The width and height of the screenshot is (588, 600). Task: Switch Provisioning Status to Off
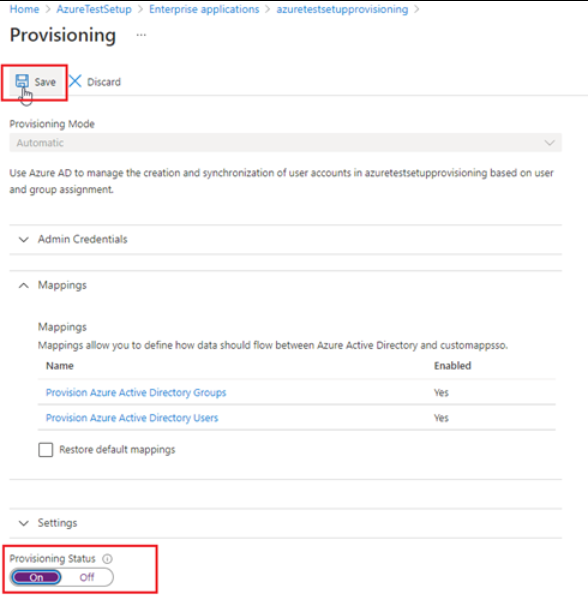87,577
